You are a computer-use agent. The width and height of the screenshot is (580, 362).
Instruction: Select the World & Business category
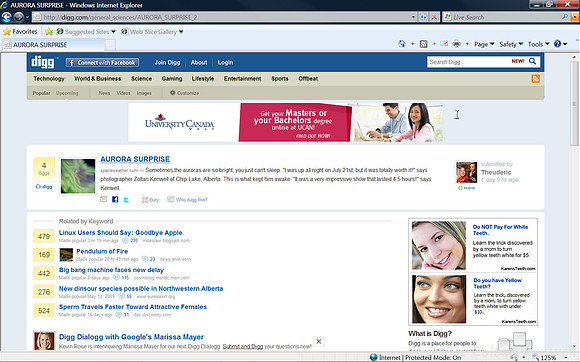click(x=98, y=79)
